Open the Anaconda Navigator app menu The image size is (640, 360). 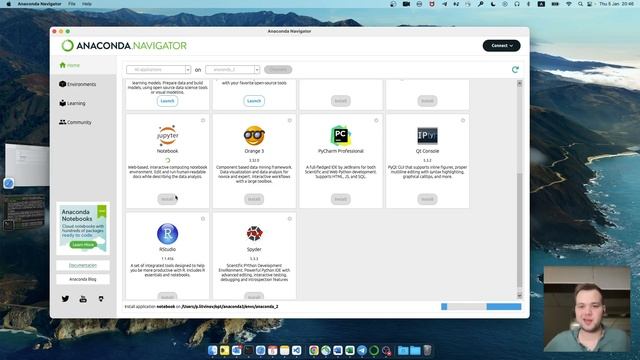(39, 4)
